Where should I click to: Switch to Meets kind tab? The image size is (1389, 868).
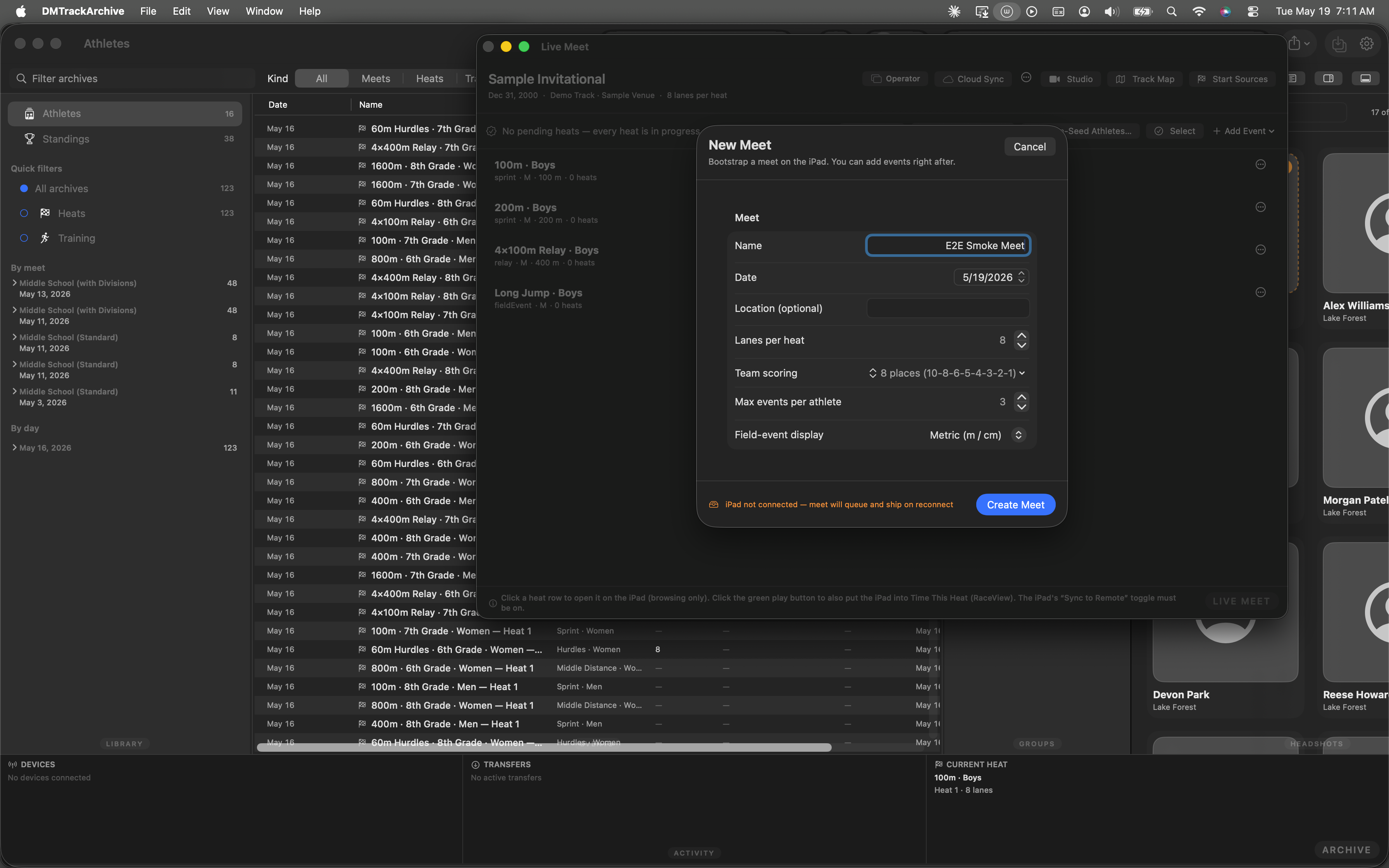coord(376,79)
